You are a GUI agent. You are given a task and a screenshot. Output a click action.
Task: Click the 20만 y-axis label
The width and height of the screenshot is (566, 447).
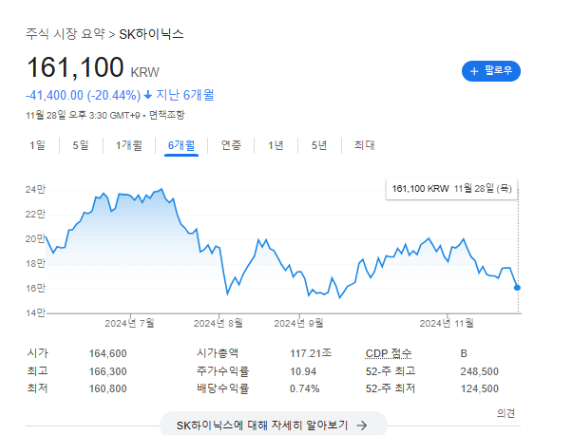tap(35, 239)
